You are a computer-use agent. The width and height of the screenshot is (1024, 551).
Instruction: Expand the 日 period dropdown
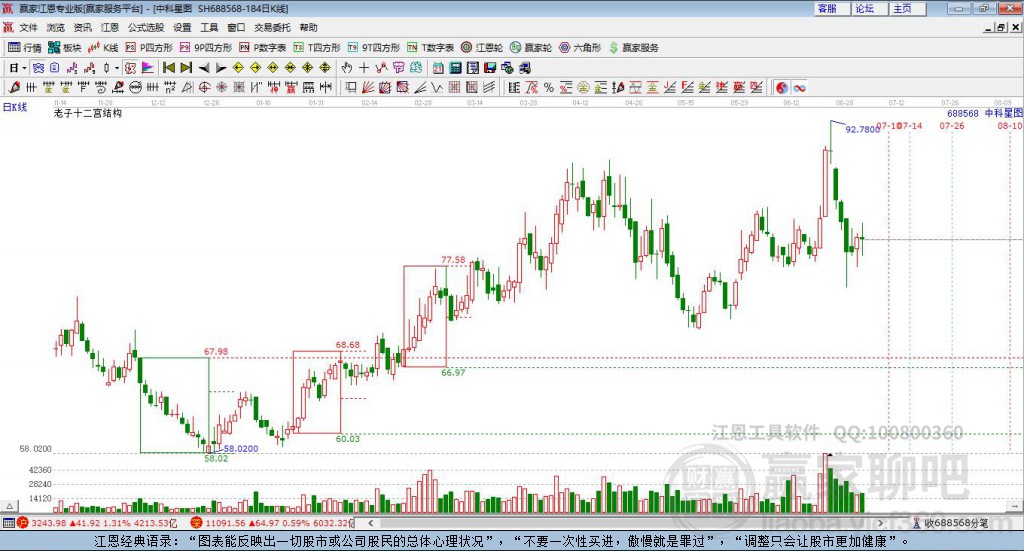pyautogui.click(x=24, y=68)
